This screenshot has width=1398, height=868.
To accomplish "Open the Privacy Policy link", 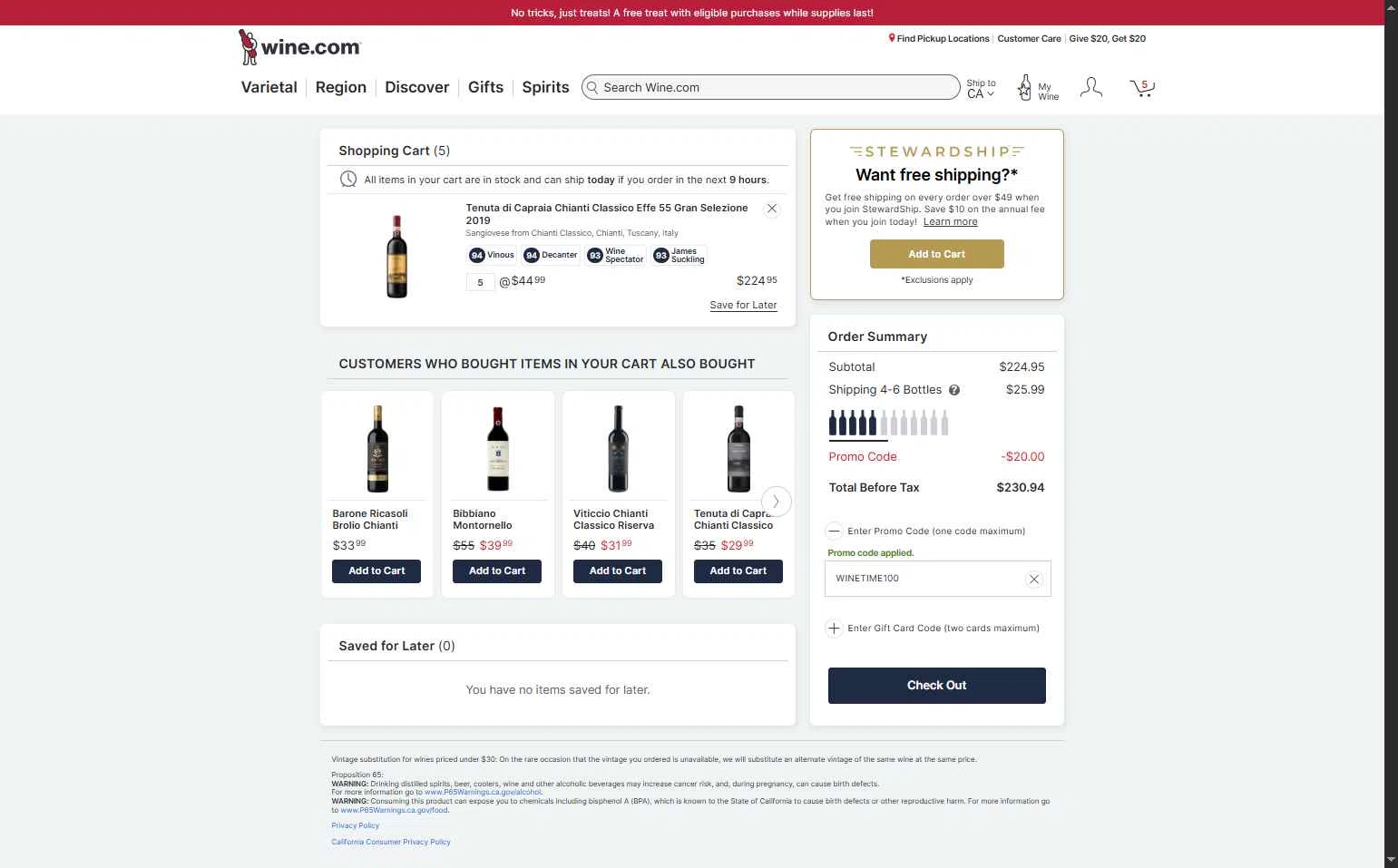I will pyautogui.click(x=356, y=825).
